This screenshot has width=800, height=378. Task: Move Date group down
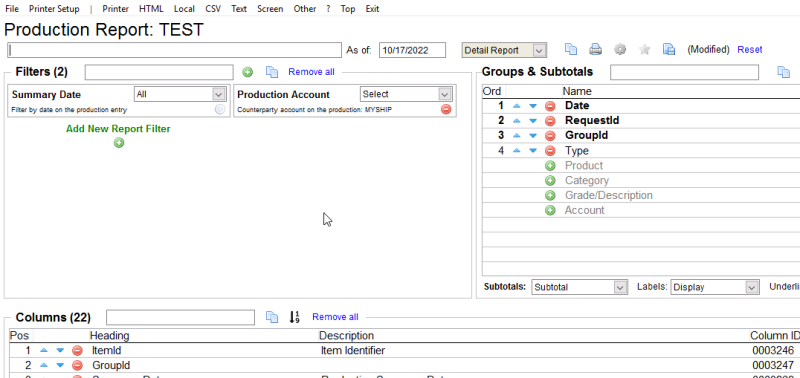(533, 106)
